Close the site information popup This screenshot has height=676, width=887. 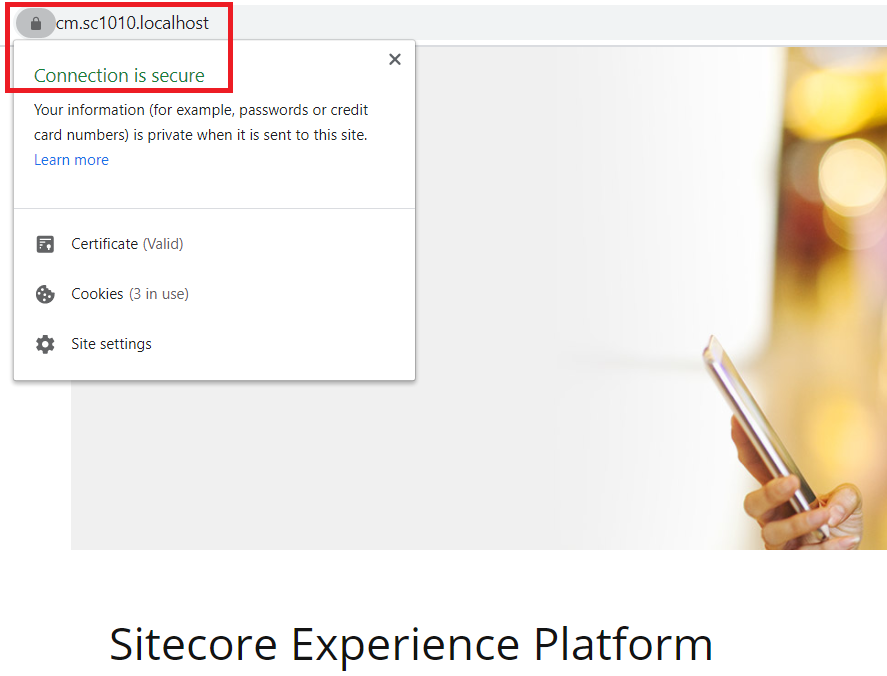coord(395,60)
